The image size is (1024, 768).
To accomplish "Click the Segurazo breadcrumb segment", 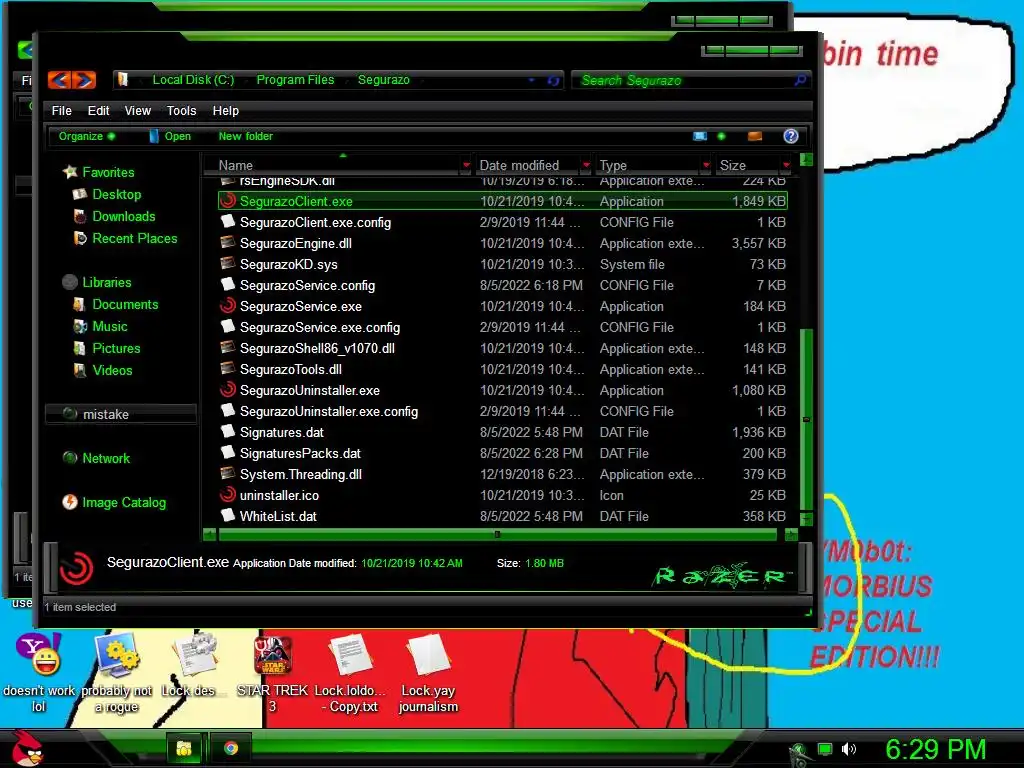I will tap(383, 80).
